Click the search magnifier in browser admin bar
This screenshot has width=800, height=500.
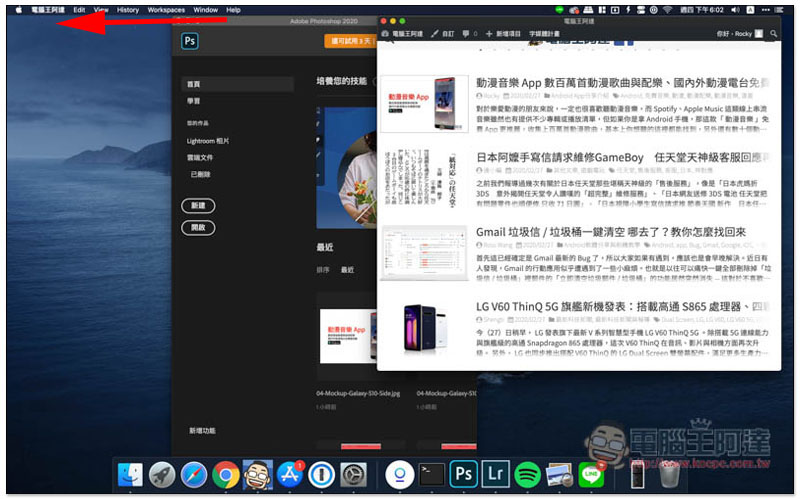(x=773, y=34)
